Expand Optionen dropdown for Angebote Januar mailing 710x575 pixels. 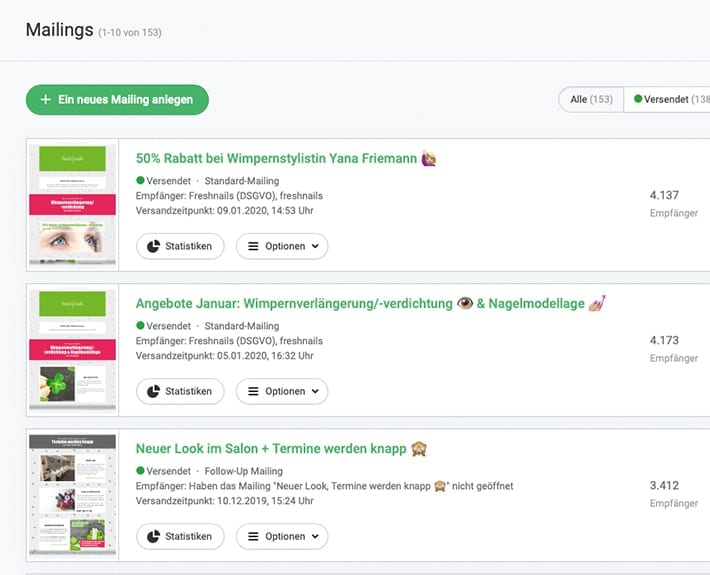(282, 391)
